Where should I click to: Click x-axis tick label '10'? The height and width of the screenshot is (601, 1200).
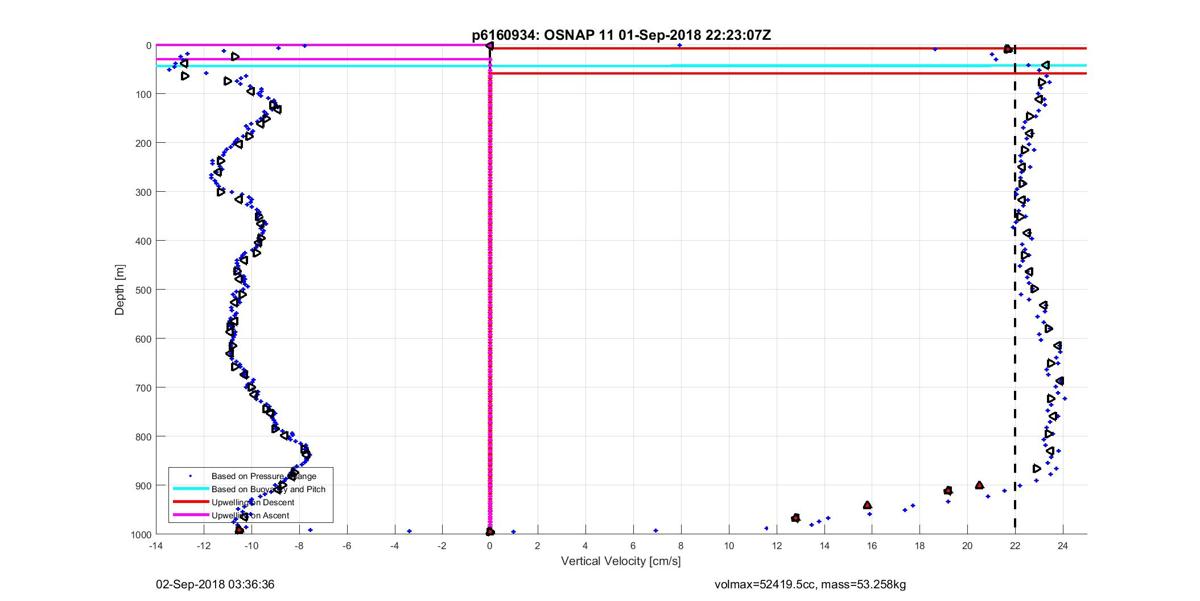pos(729,546)
